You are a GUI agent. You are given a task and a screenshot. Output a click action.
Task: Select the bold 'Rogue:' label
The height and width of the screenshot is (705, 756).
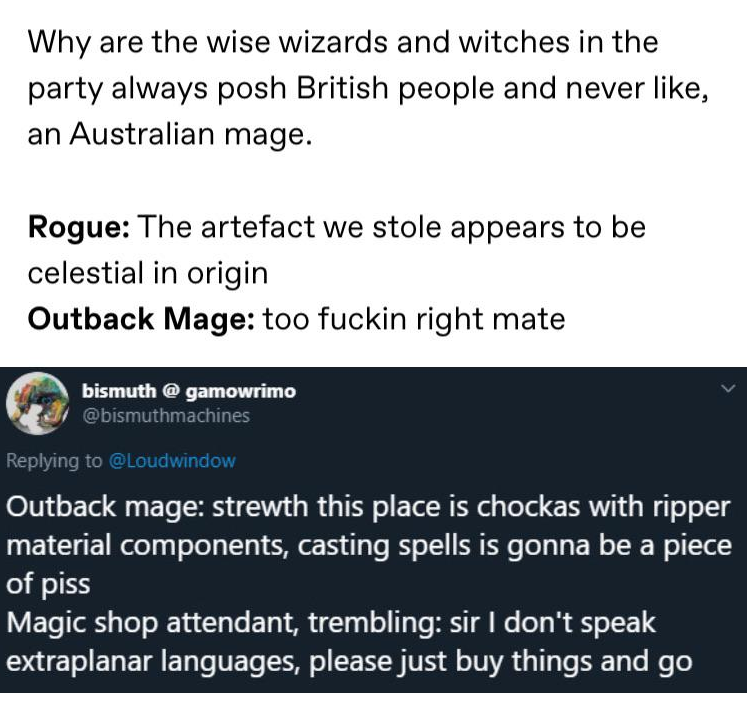[x=79, y=227]
